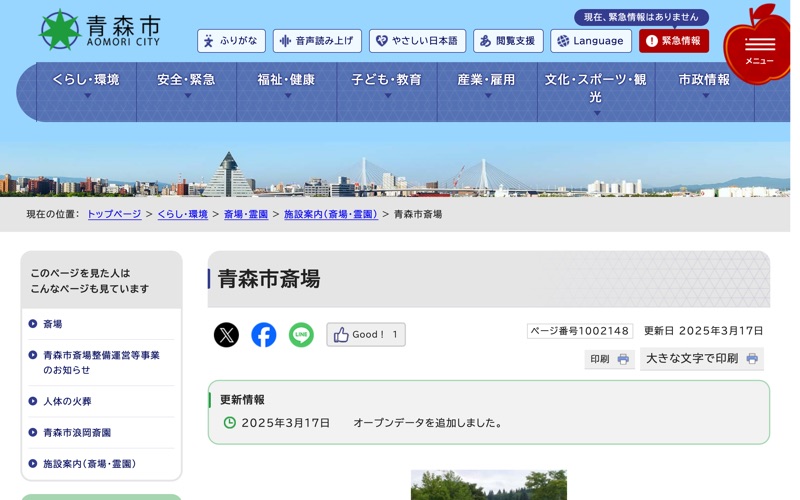Share page on Facebook
Image resolution: width=800 pixels, height=500 pixels.
pyautogui.click(x=264, y=335)
